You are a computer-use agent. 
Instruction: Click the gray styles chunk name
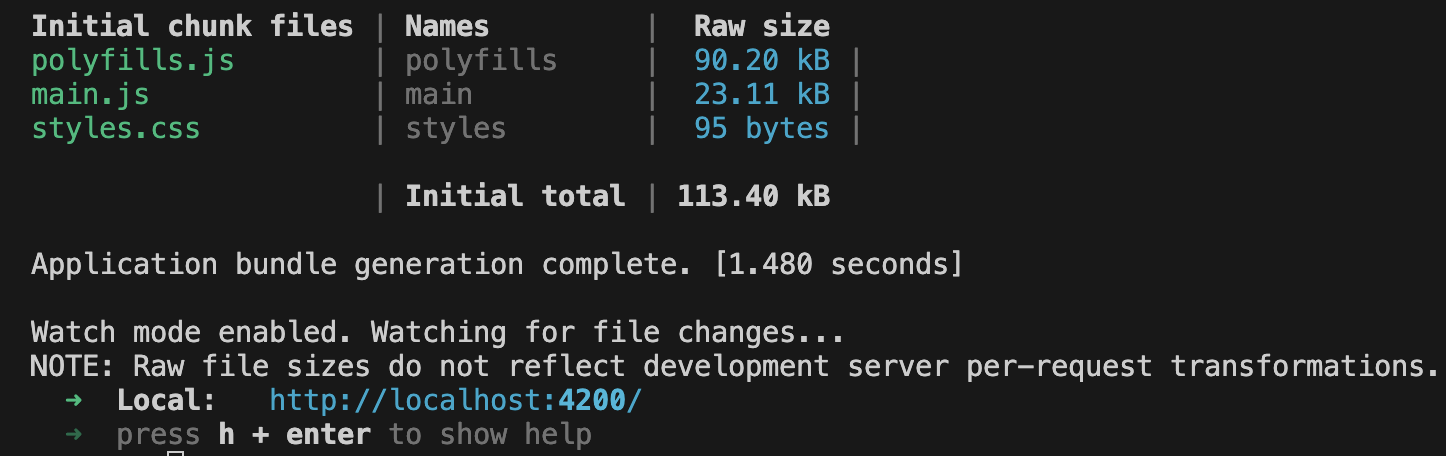[455, 129]
